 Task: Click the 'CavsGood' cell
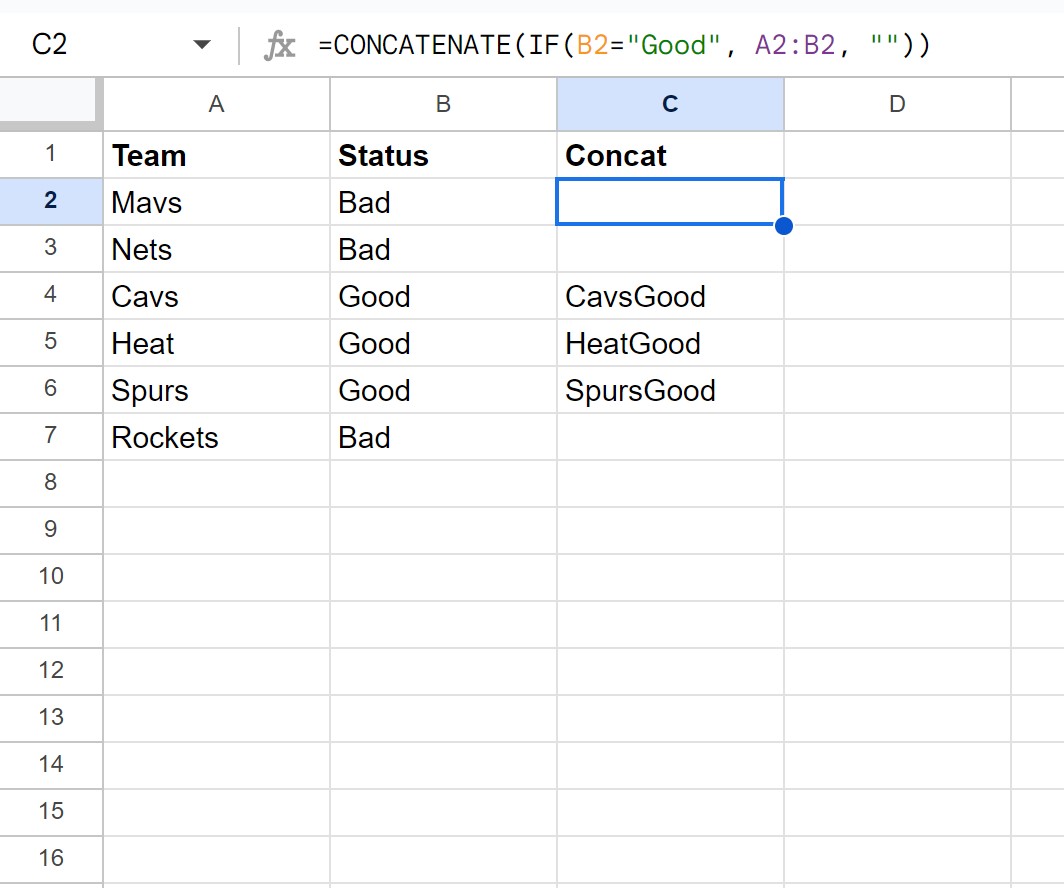pos(670,296)
